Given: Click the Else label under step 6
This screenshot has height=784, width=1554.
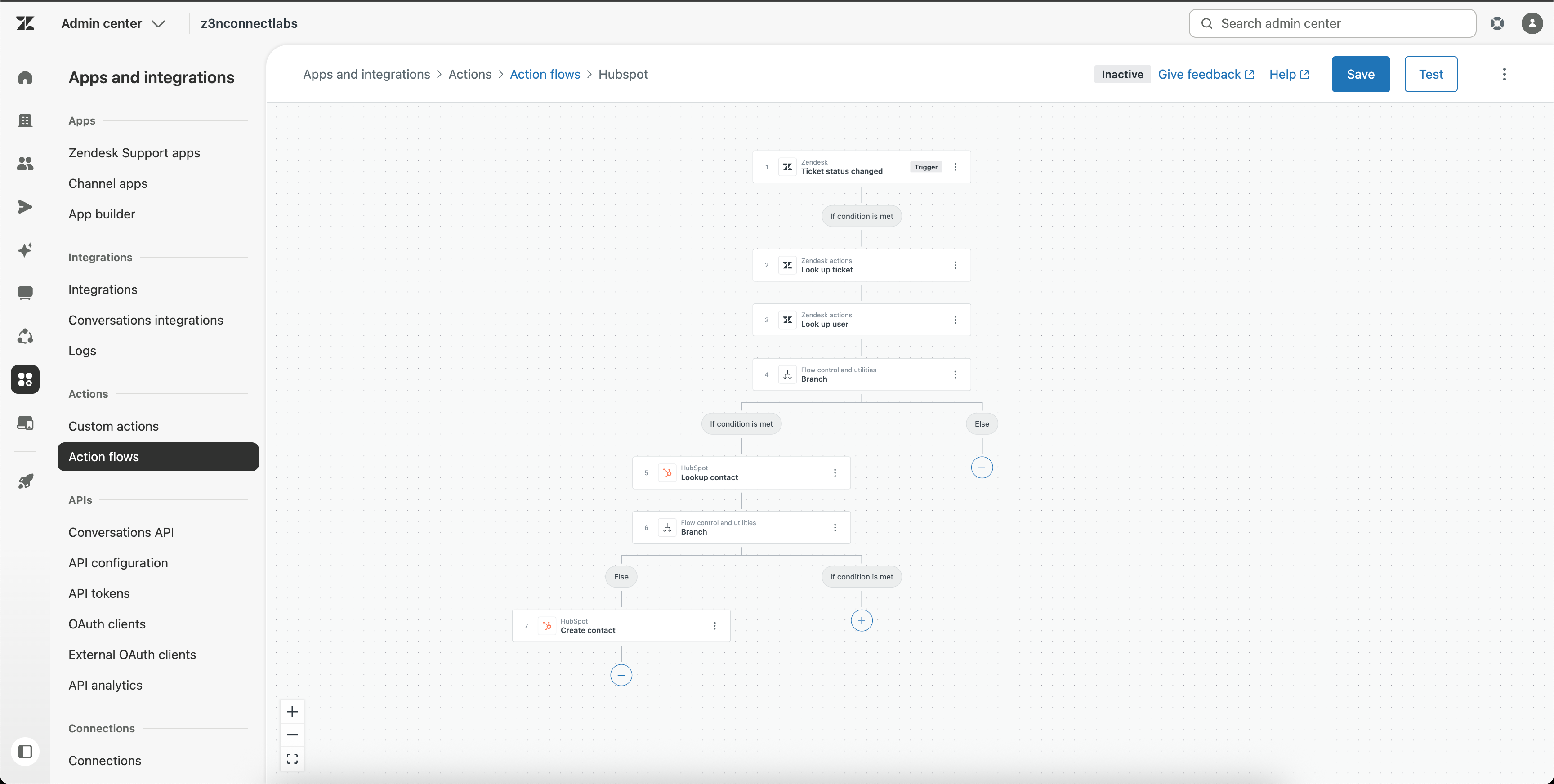Looking at the screenshot, I should (x=621, y=577).
